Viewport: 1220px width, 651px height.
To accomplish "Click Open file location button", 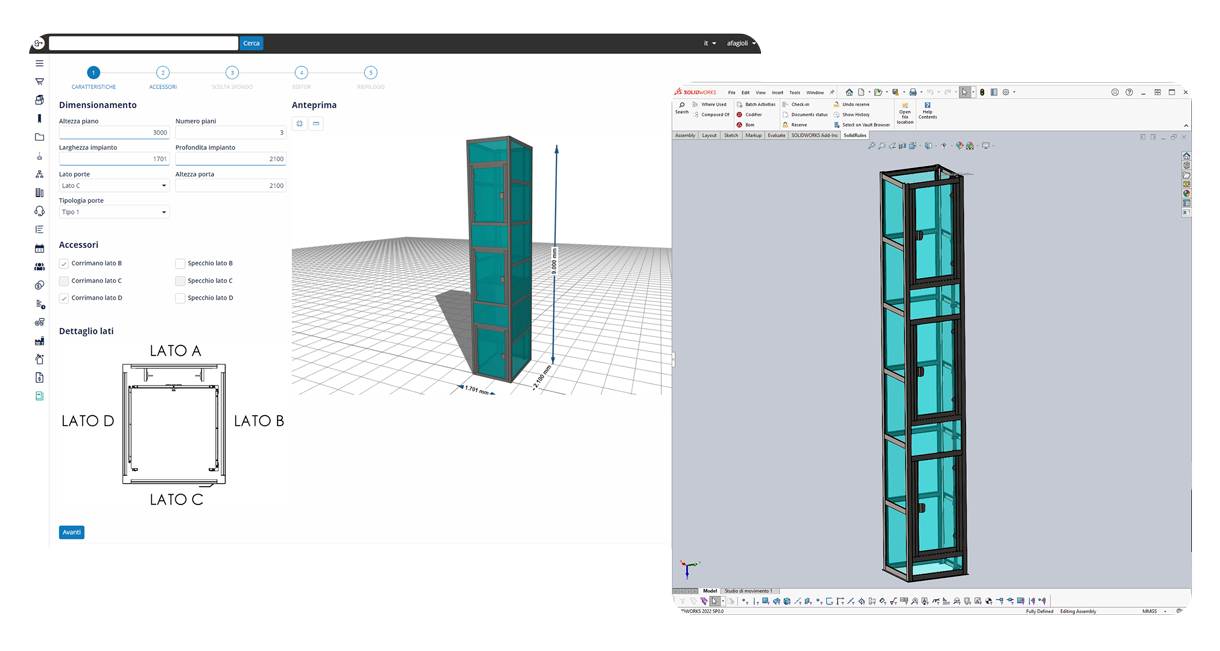I will (x=905, y=113).
